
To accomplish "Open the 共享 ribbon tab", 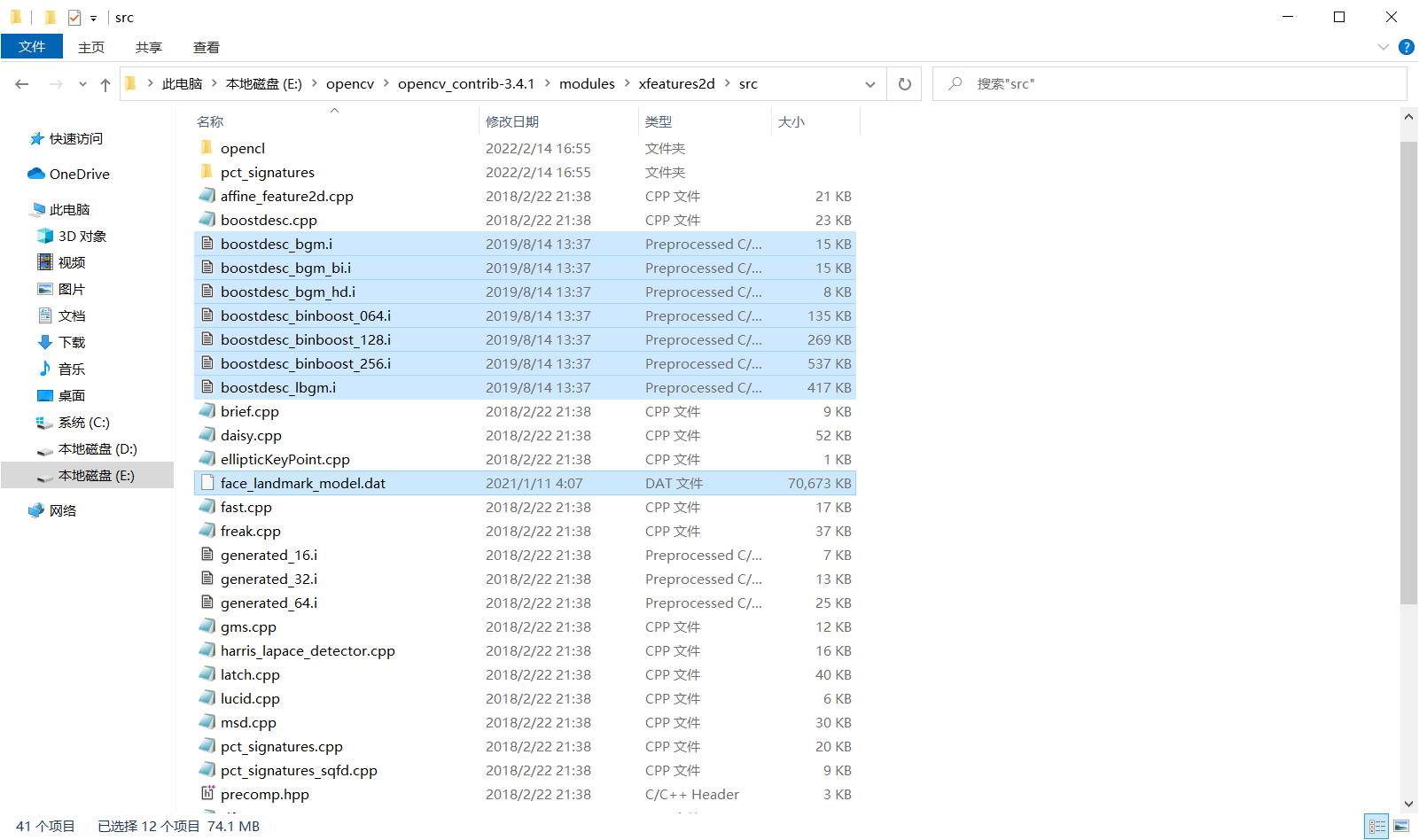I will tap(149, 47).
